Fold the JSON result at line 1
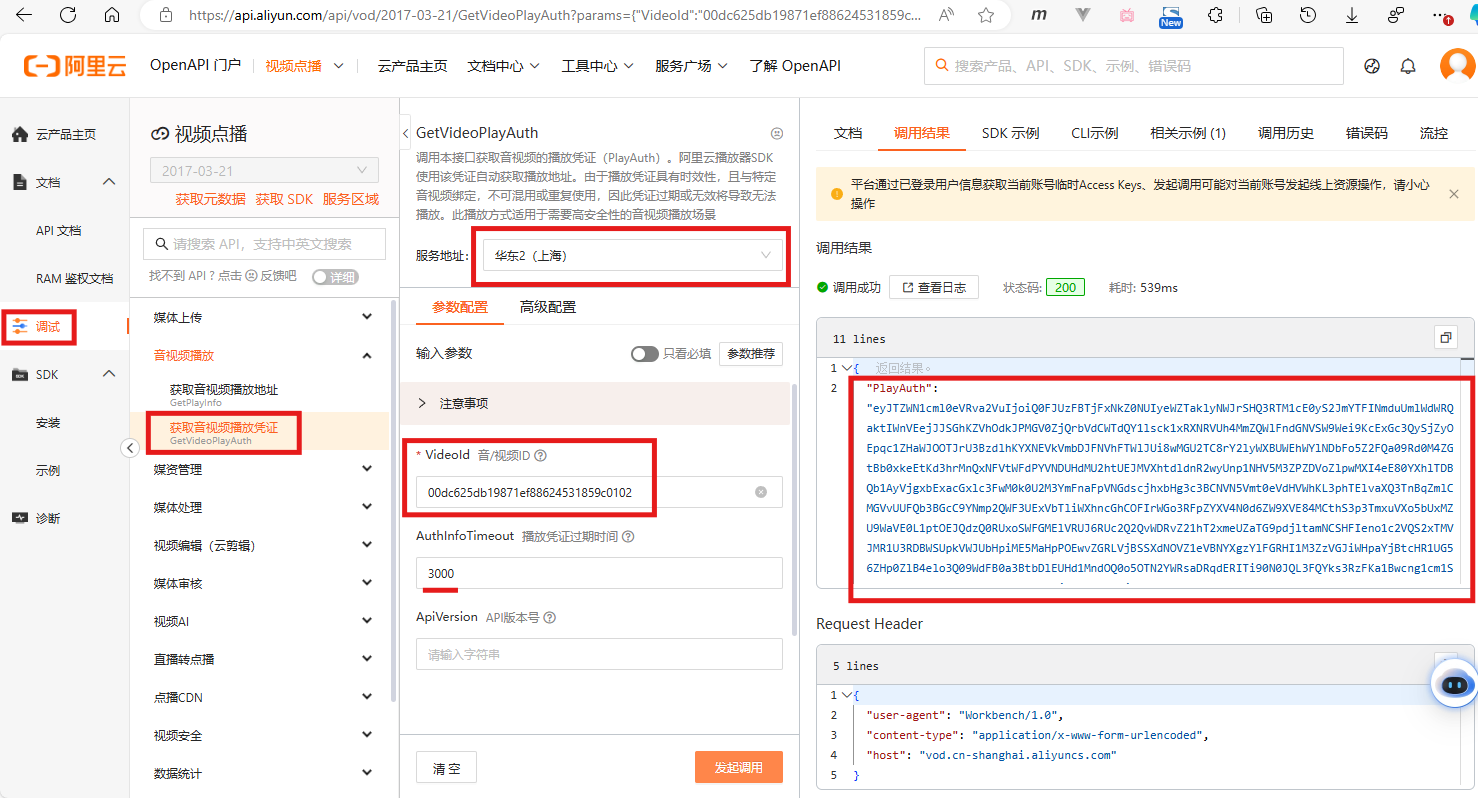 point(846,368)
